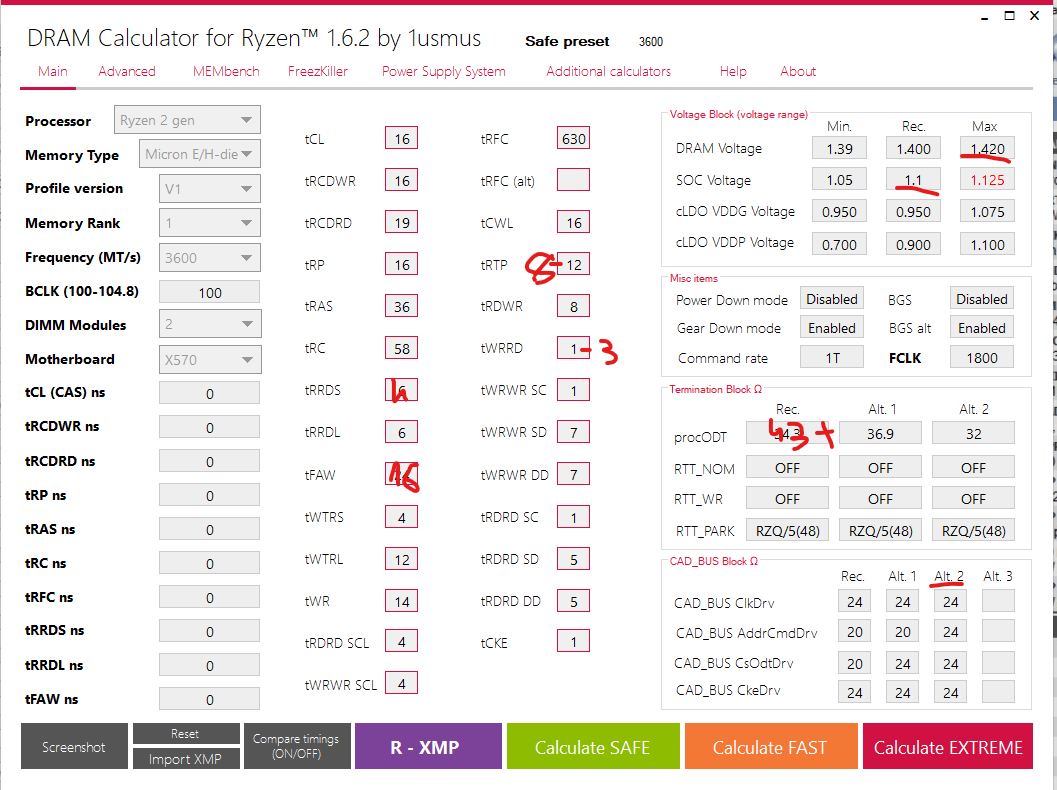Open the MEMbench tab
The image size is (1057, 790).
pos(226,71)
